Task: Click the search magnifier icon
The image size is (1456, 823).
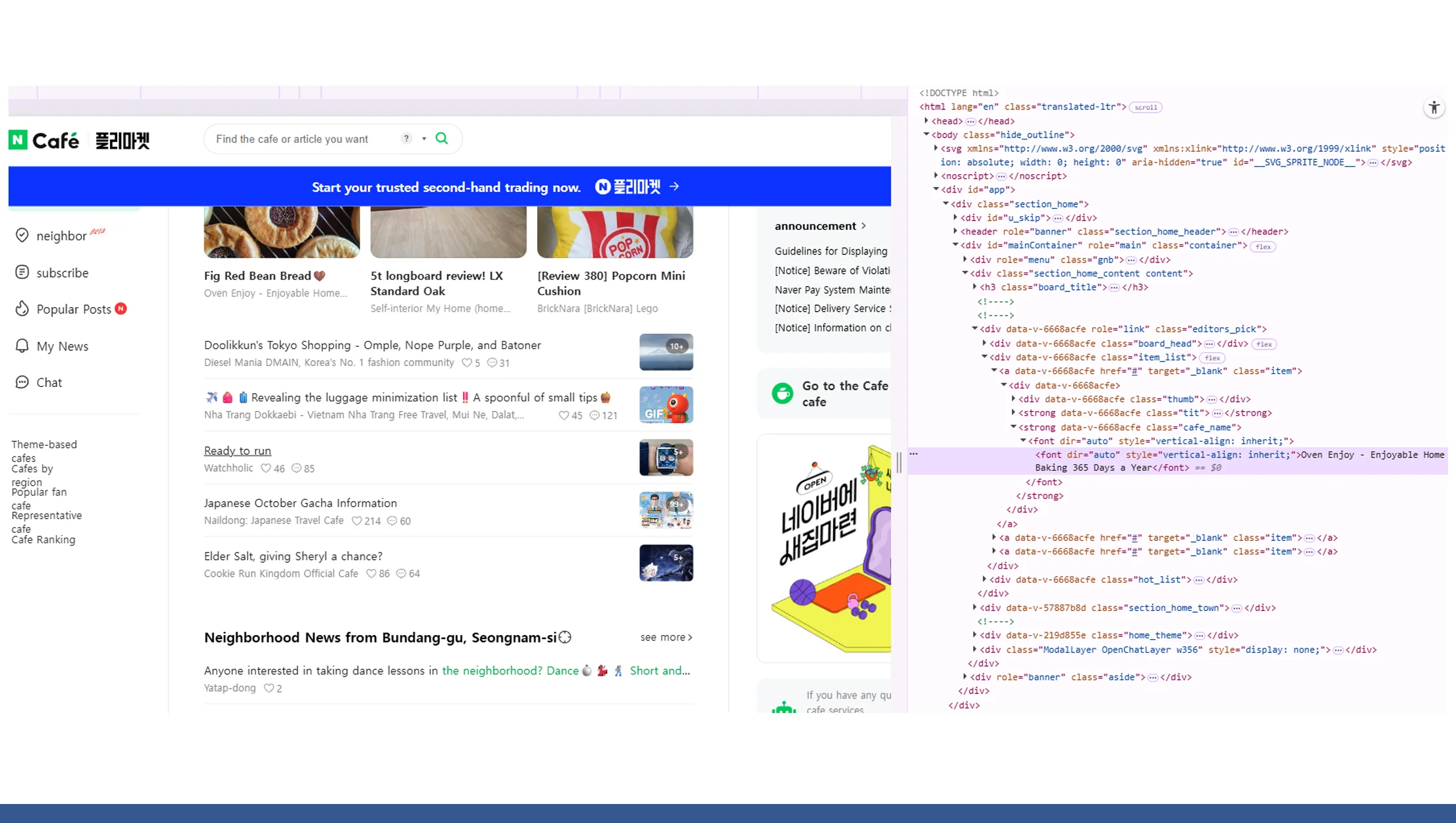Action: tap(441, 138)
